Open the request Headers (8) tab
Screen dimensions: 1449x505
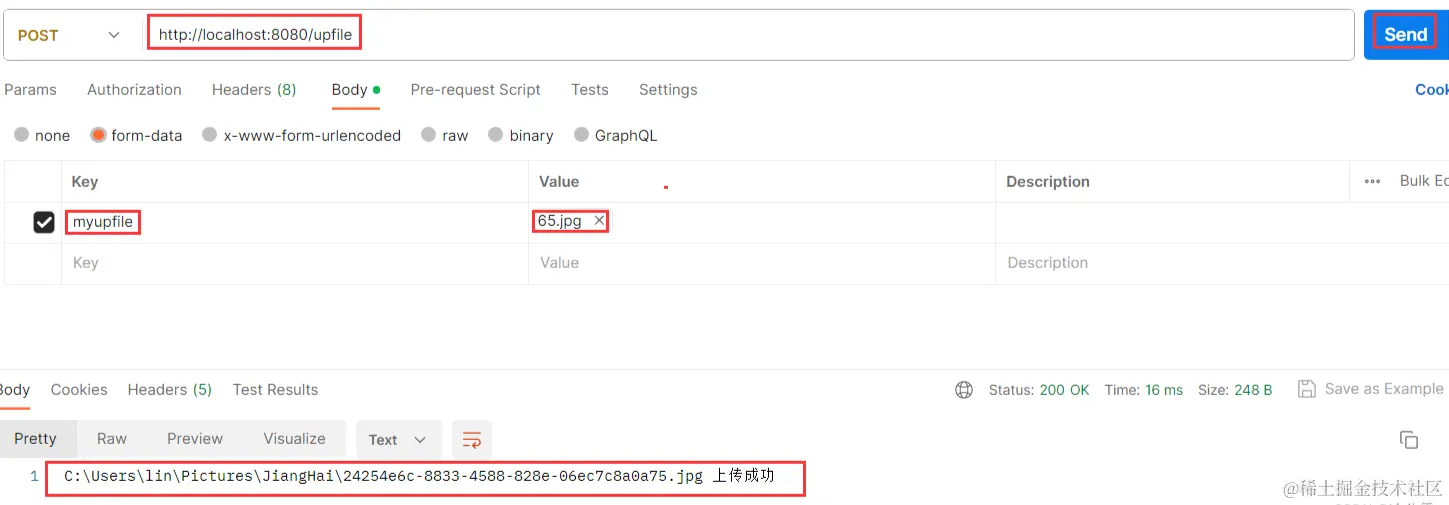254,90
